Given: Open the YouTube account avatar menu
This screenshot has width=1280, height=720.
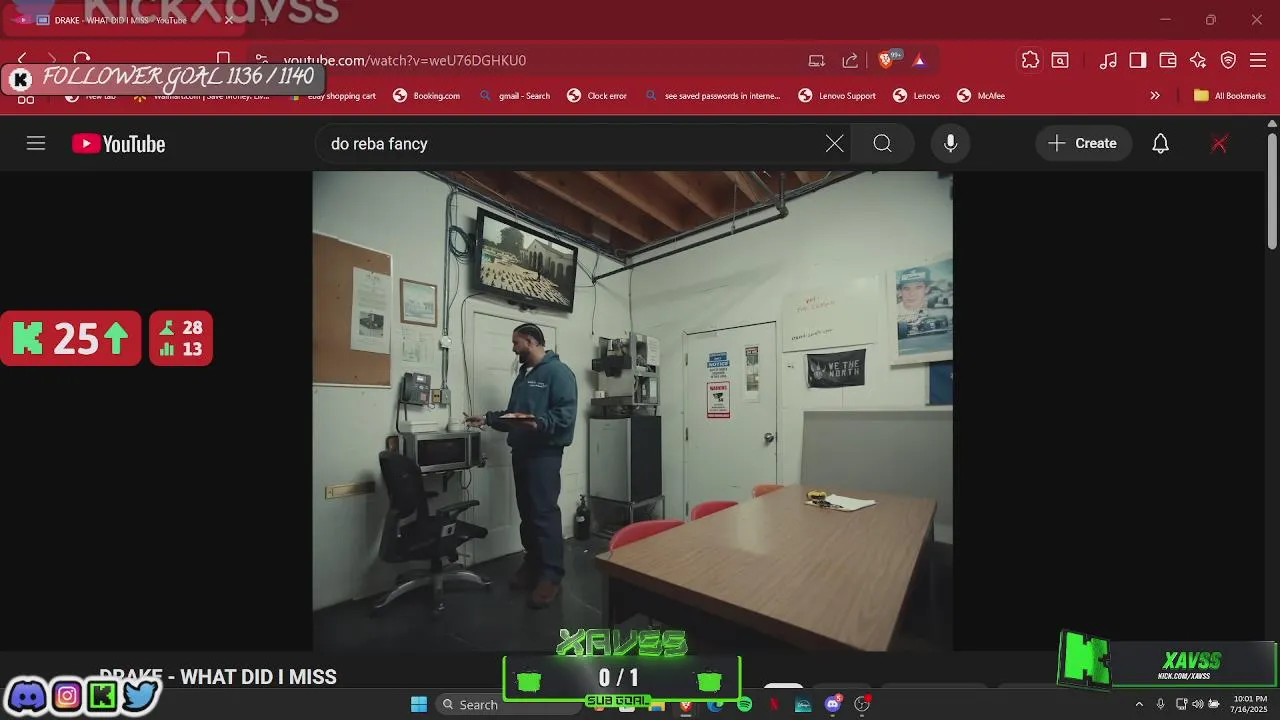Looking at the screenshot, I should coord(1219,144).
